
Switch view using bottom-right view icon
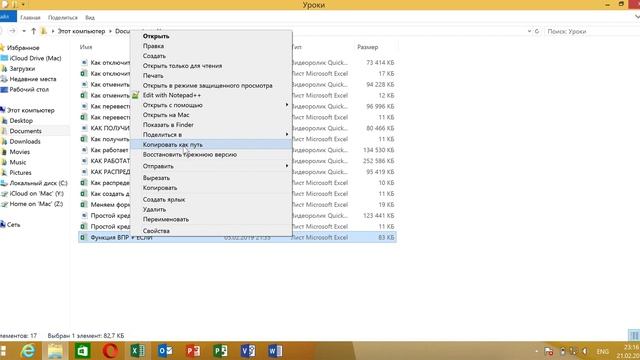(634, 336)
